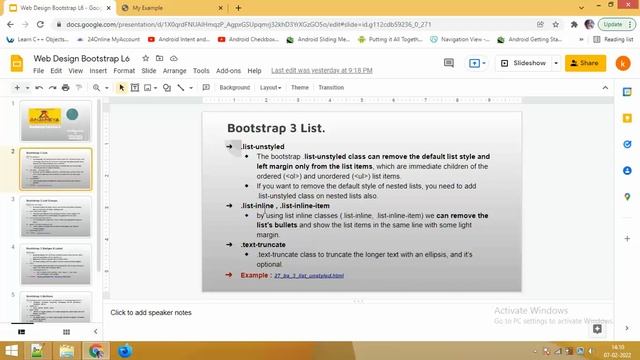Click the Transition button

click(331, 87)
